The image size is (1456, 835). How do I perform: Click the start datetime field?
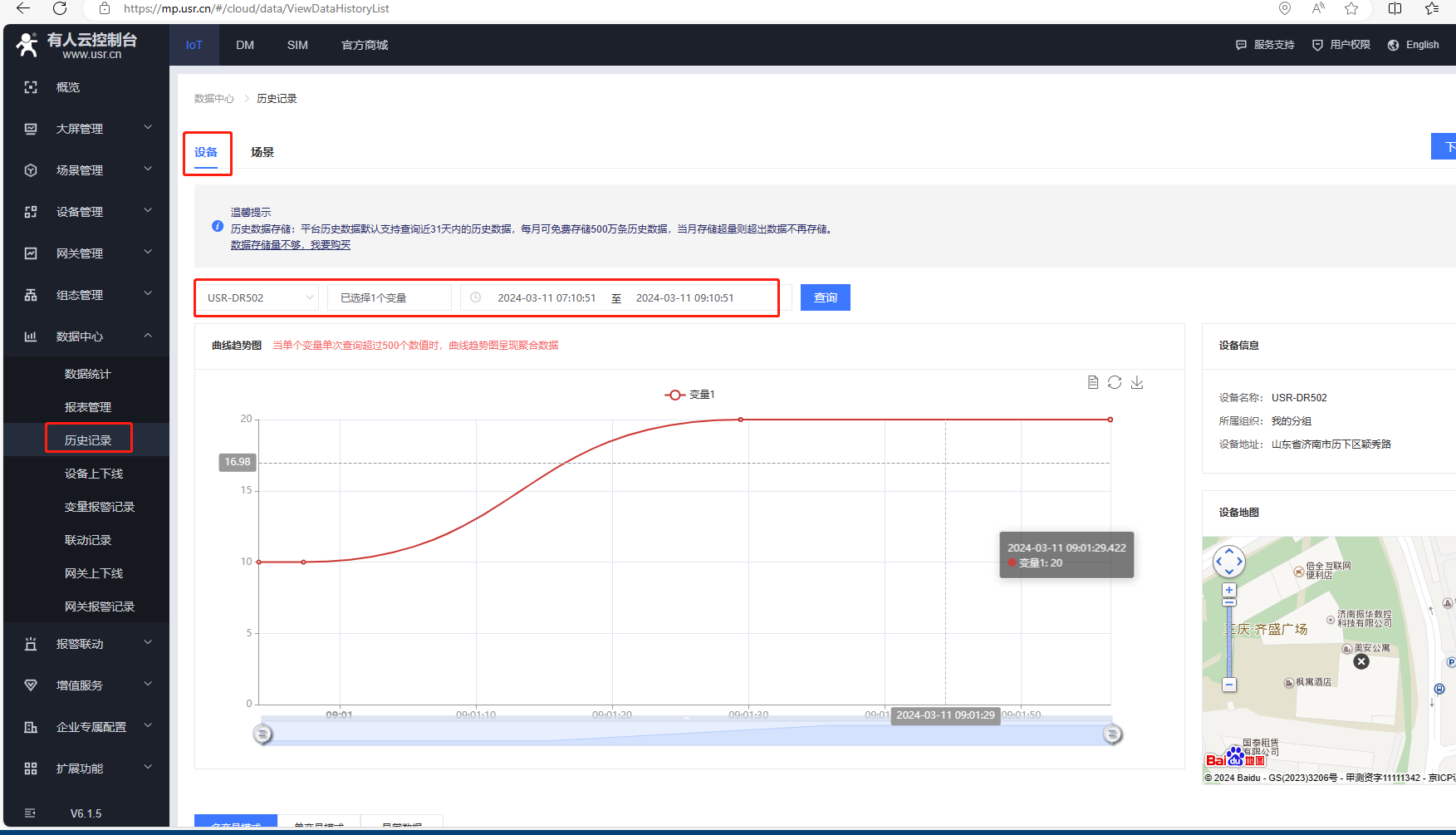(546, 297)
